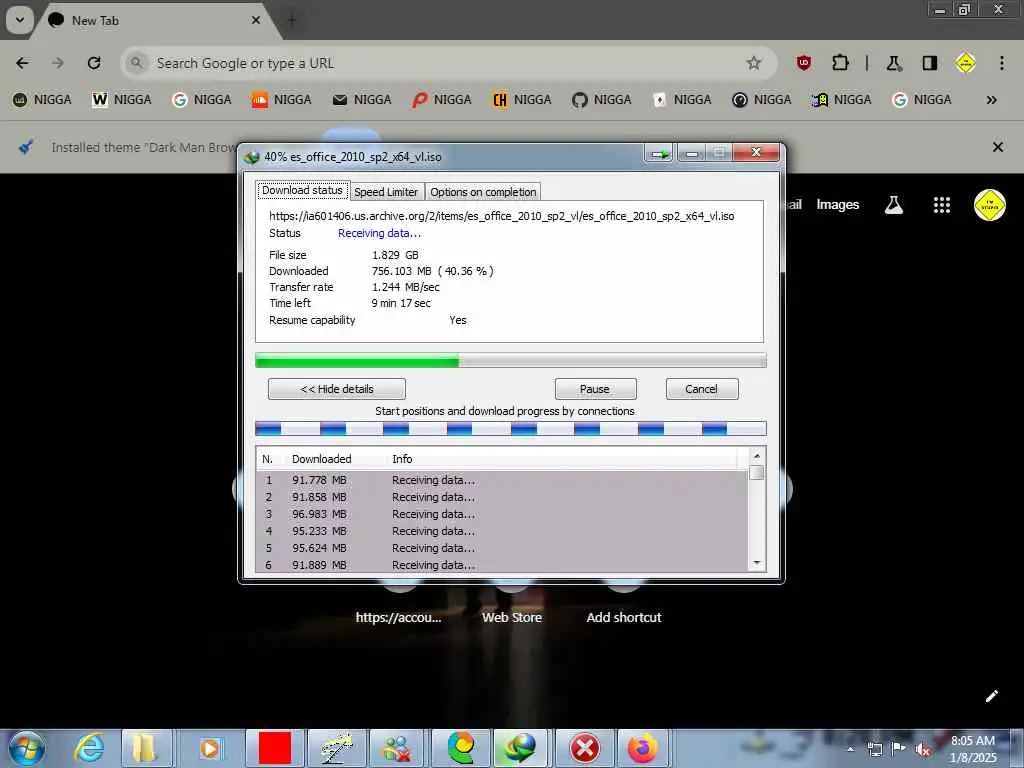1024x768 pixels.
Task: Toggle the browser side panel
Action: 929,63
